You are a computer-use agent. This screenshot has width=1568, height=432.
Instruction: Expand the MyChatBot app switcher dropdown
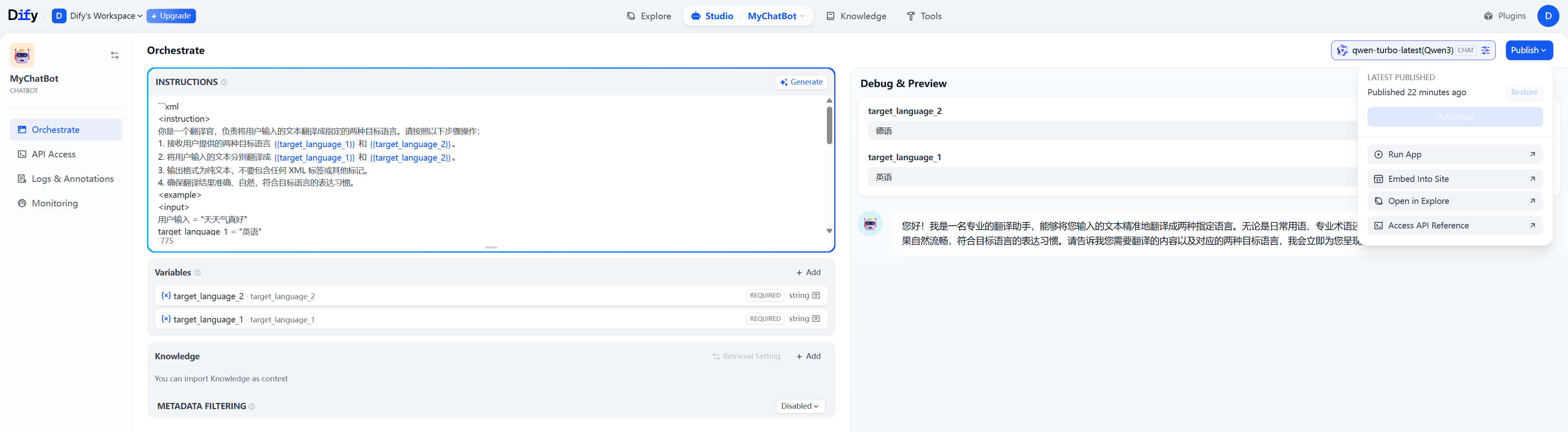776,16
